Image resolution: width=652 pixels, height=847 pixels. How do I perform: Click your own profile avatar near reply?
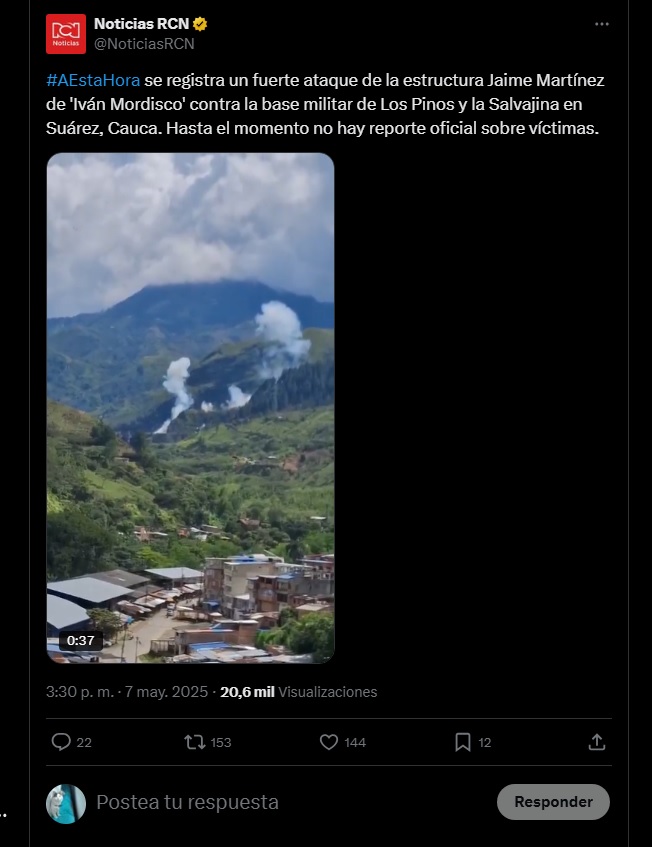pos(66,804)
